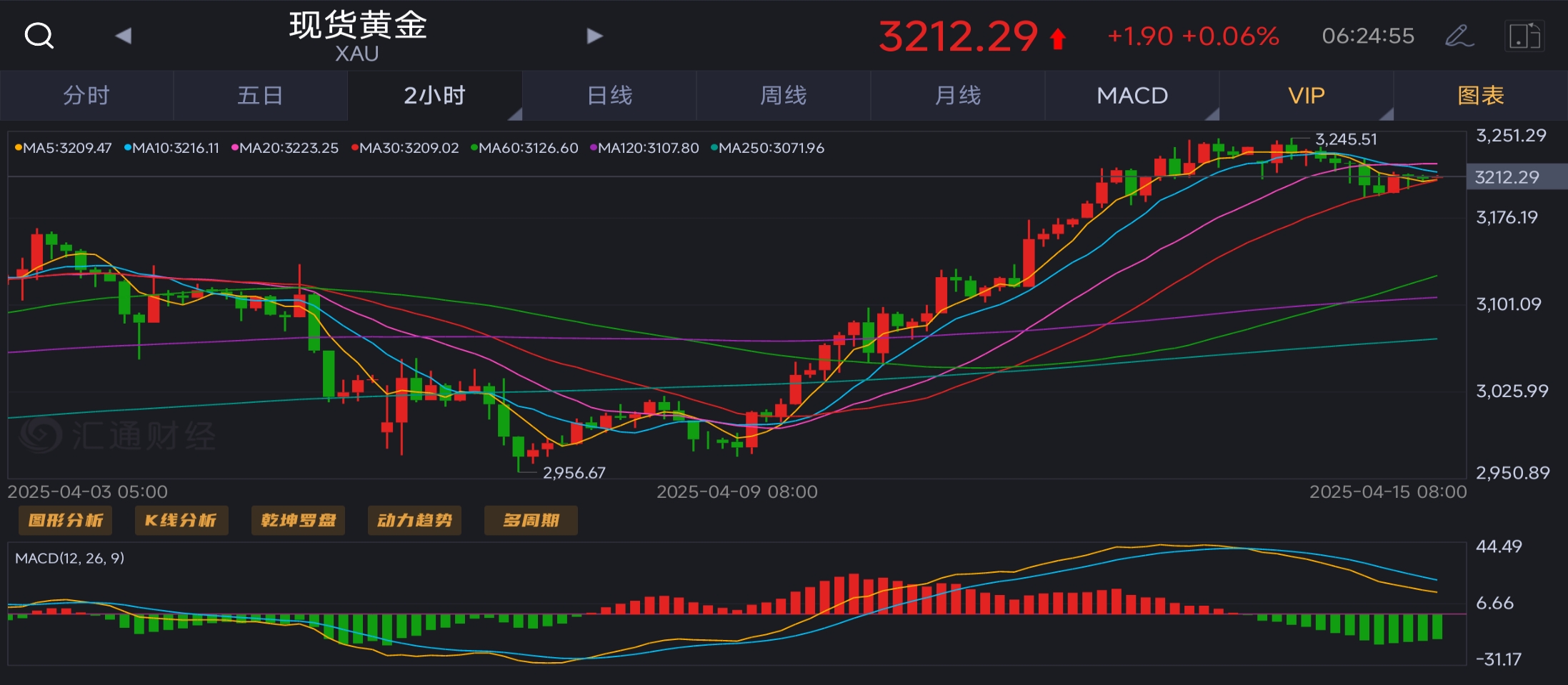
Task: Expand the 2小时 period dropdown corner
Action: click(514, 114)
